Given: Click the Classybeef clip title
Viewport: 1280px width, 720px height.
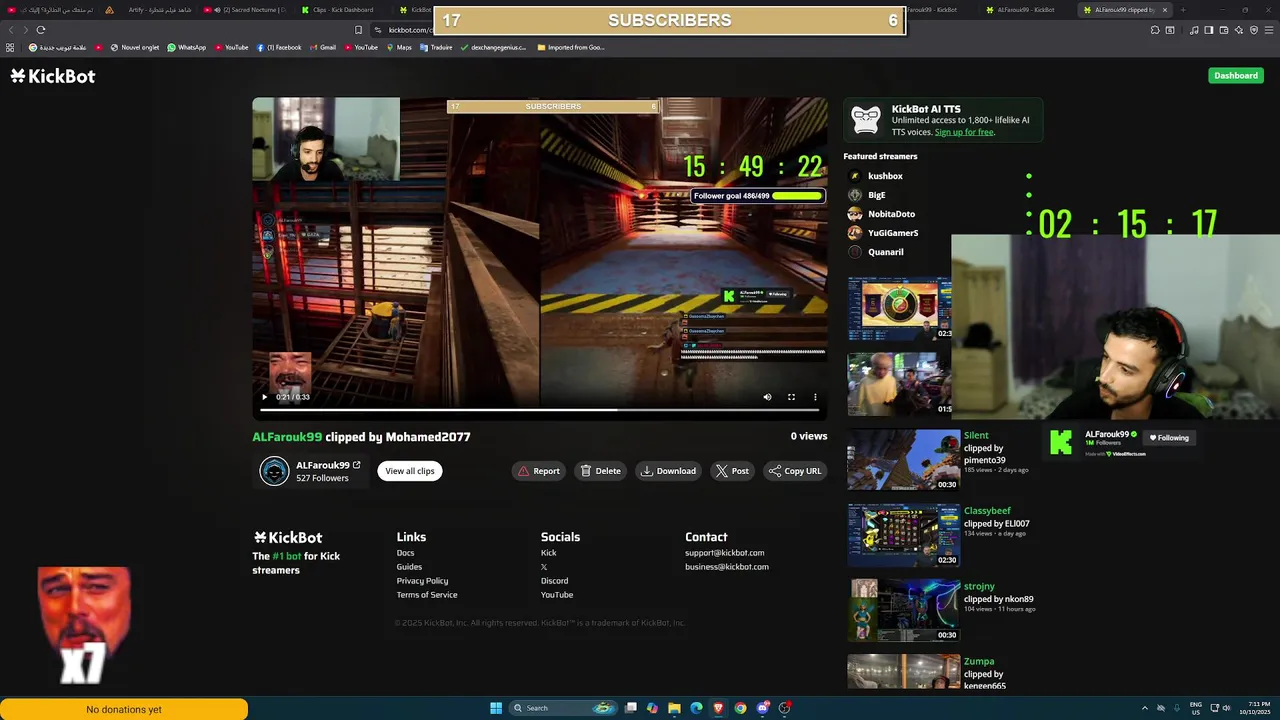Looking at the screenshot, I should 987,511.
